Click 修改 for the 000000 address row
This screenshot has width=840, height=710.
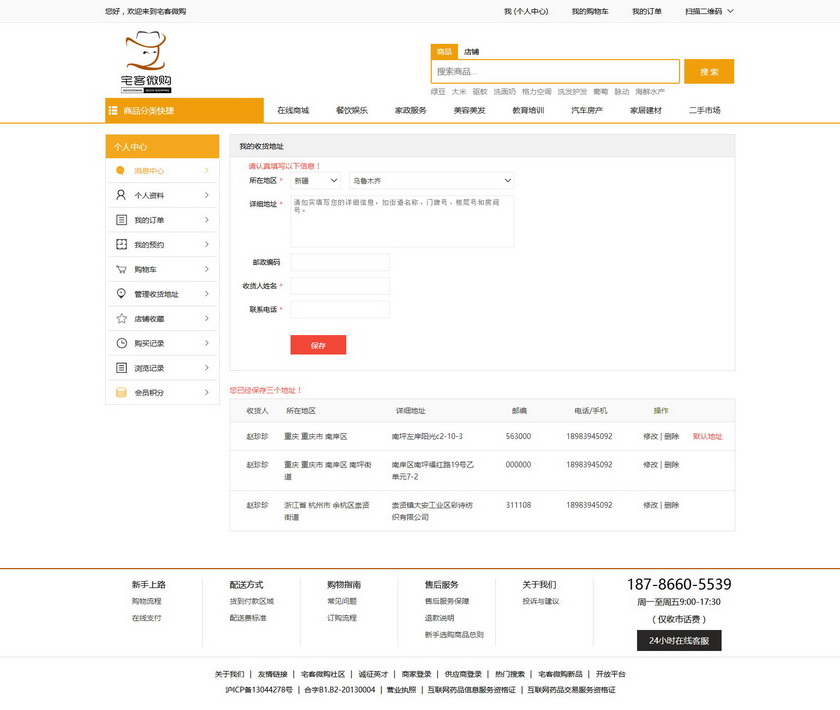pyautogui.click(x=650, y=465)
